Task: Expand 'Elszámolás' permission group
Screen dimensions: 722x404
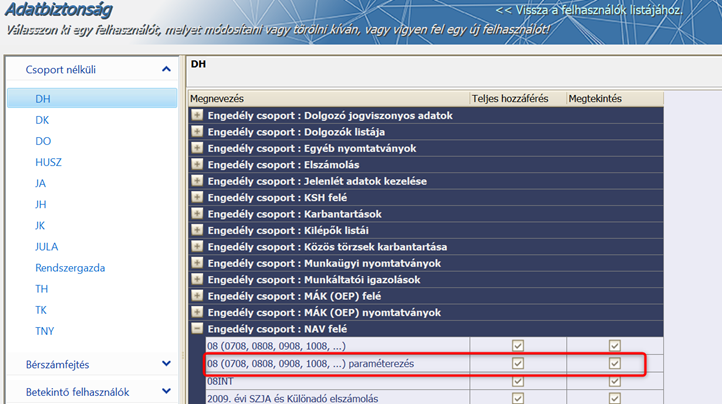Action: [x=197, y=164]
